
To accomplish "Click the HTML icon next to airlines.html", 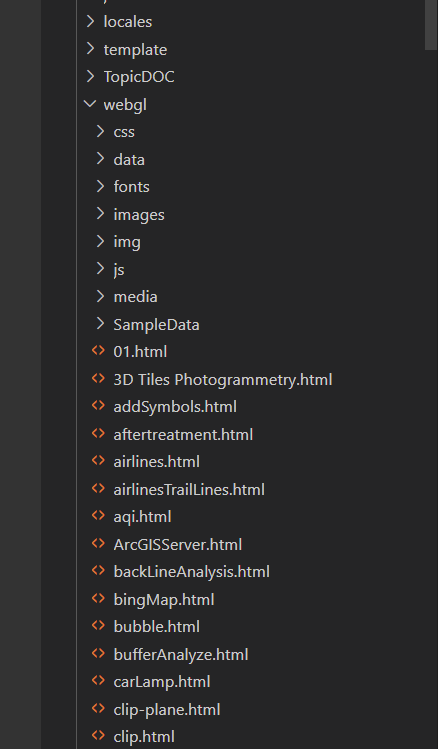I will [98, 461].
